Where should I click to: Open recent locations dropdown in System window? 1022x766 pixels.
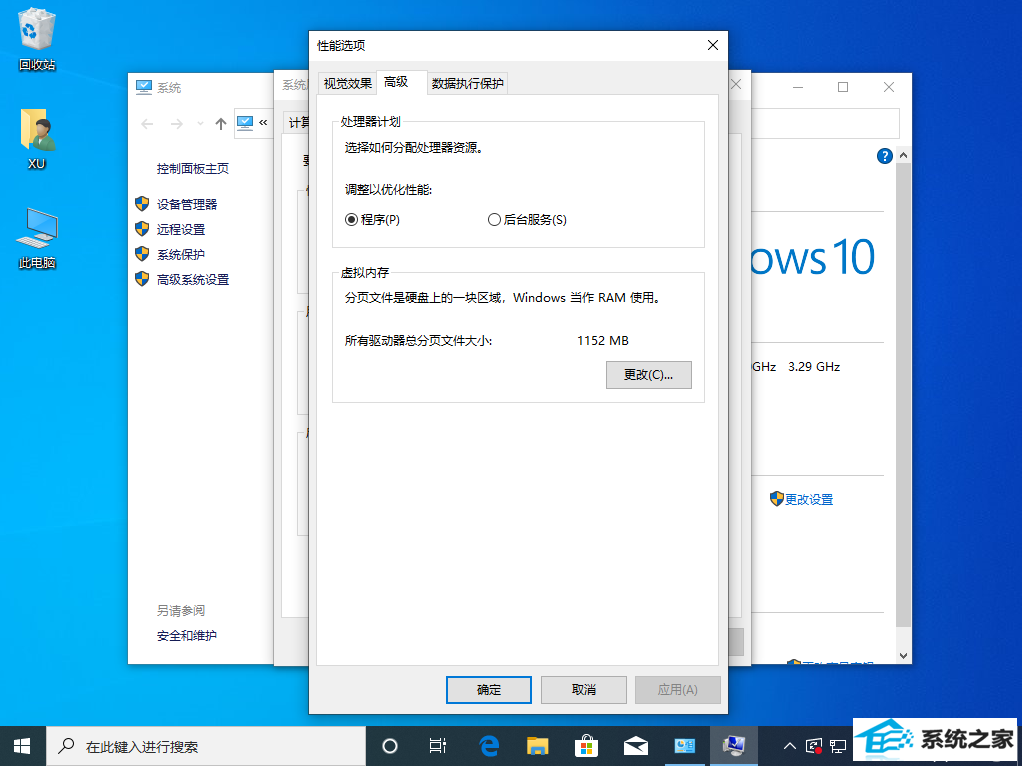pos(200,124)
